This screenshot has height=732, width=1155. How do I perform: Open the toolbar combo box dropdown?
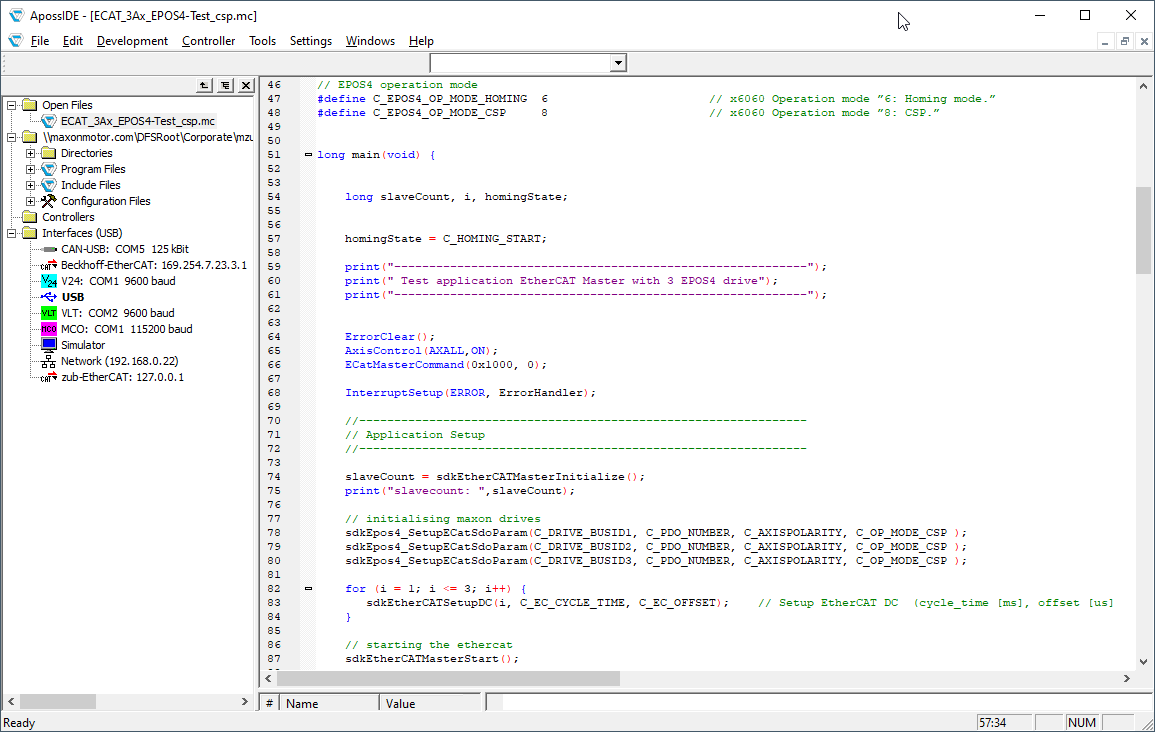coord(617,62)
